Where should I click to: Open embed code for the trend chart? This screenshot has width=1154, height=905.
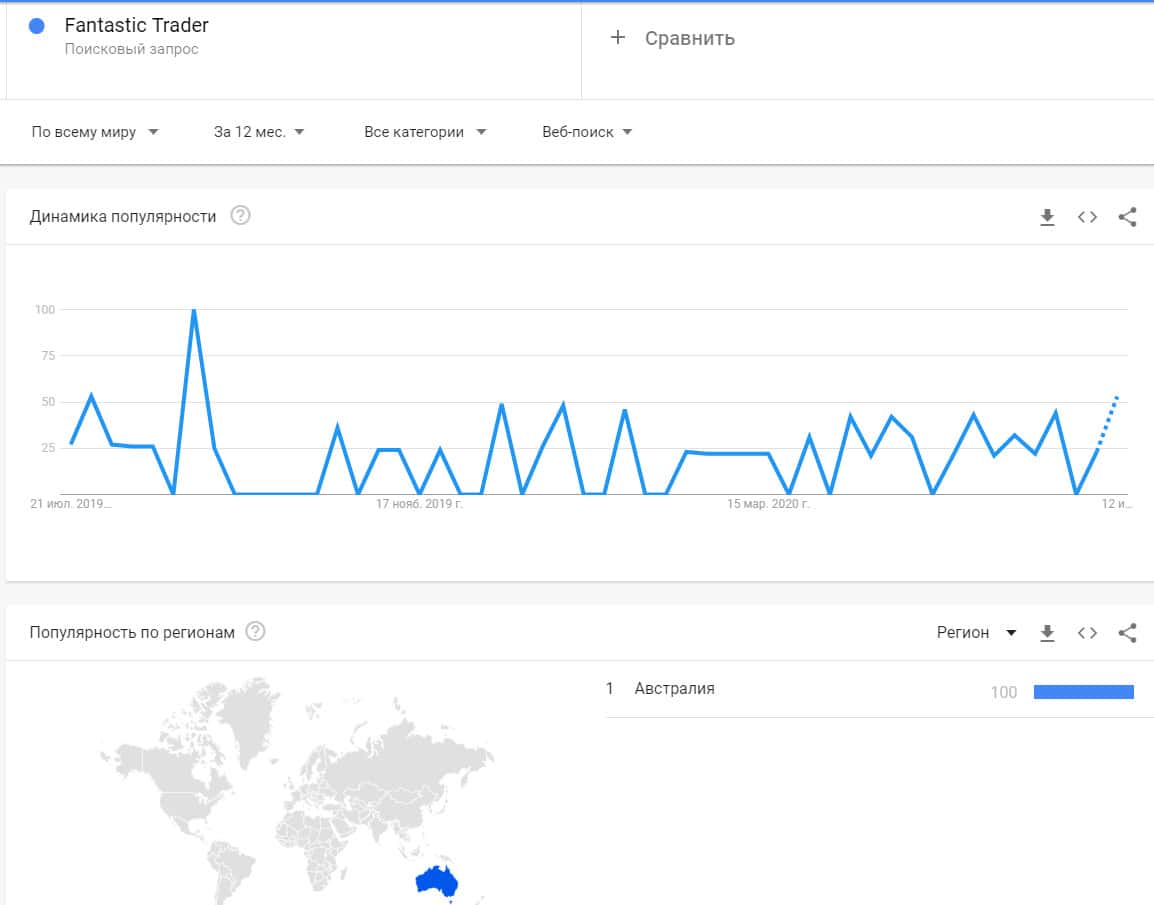pos(1087,217)
